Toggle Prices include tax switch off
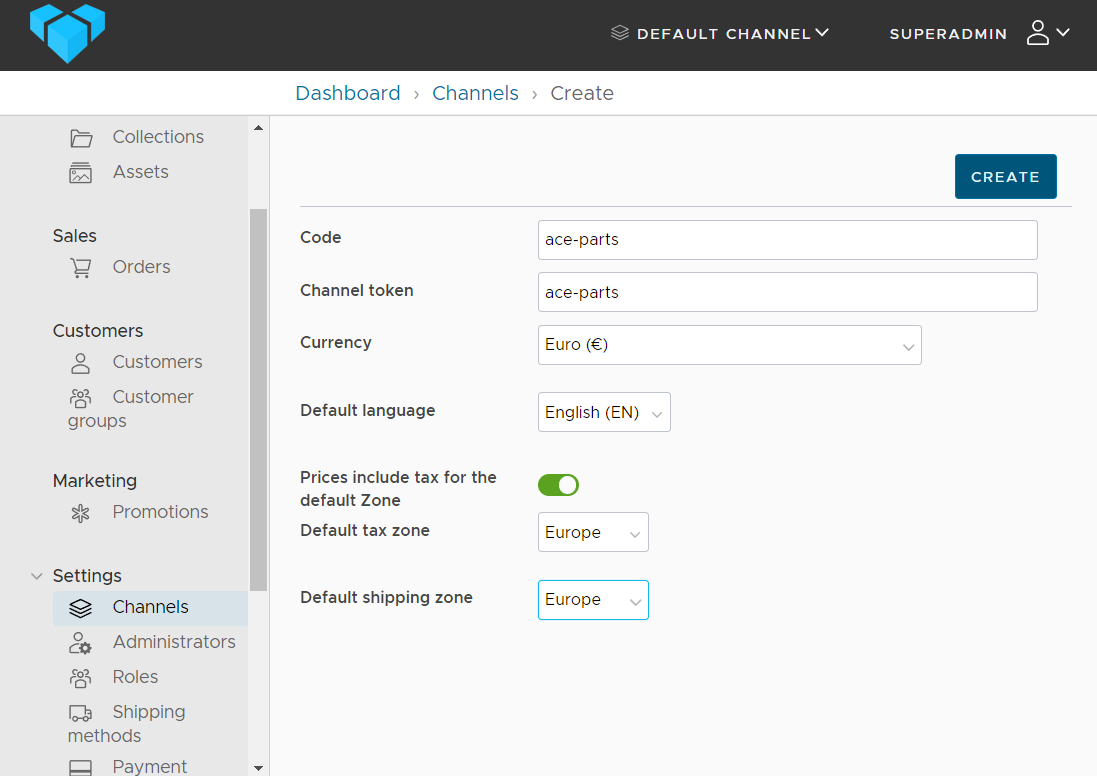 [558, 485]
